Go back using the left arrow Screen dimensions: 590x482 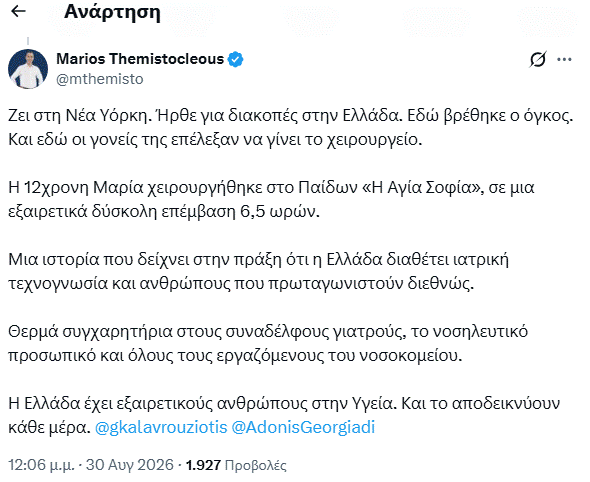18,12
